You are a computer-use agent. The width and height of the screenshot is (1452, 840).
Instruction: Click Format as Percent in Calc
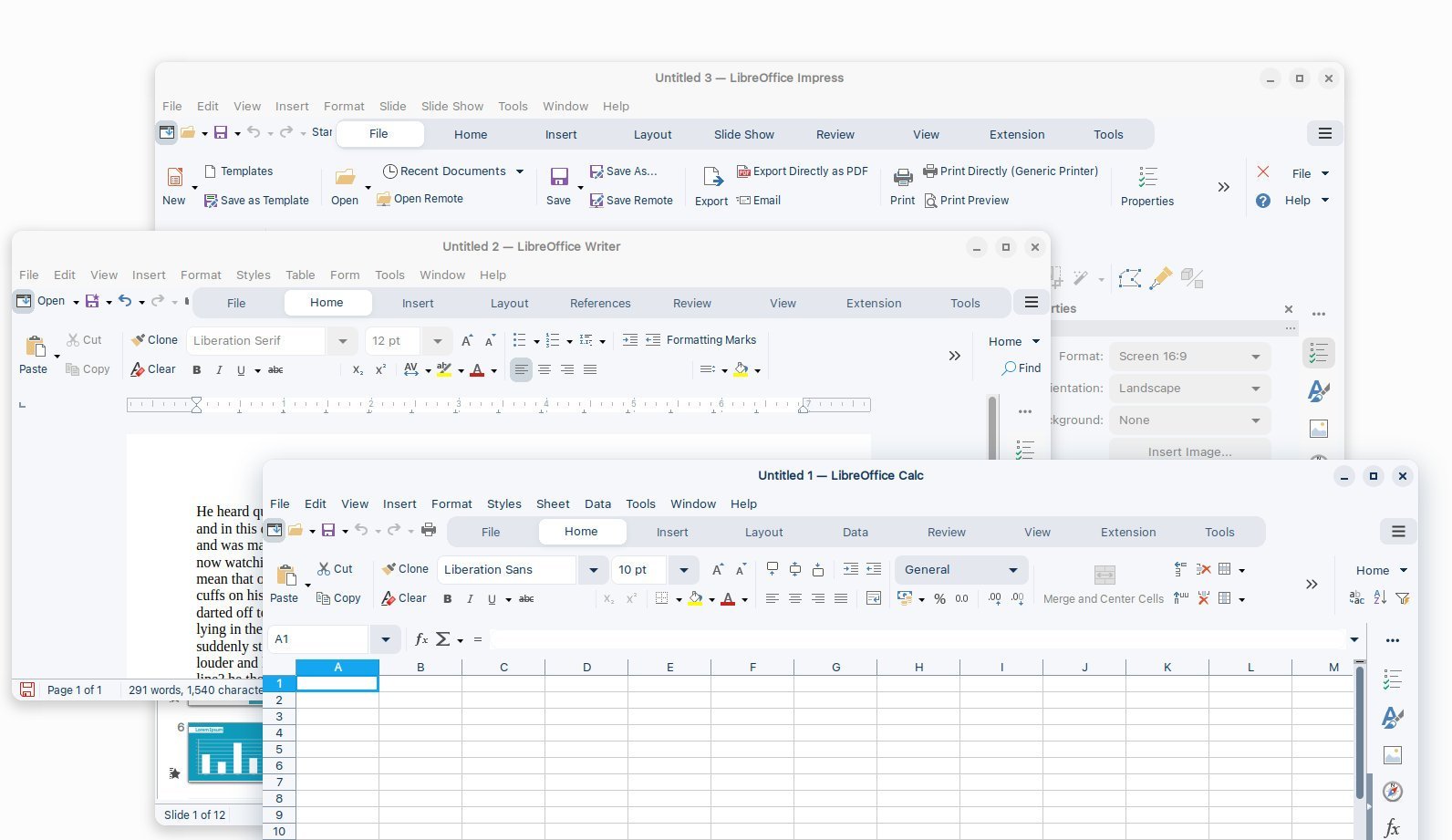pos(939,599)
